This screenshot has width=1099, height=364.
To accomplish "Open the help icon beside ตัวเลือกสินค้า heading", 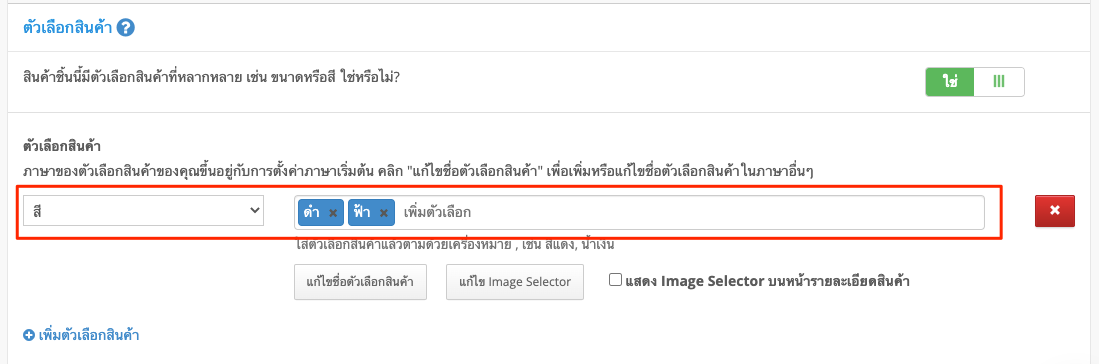I will pos(125,28).
